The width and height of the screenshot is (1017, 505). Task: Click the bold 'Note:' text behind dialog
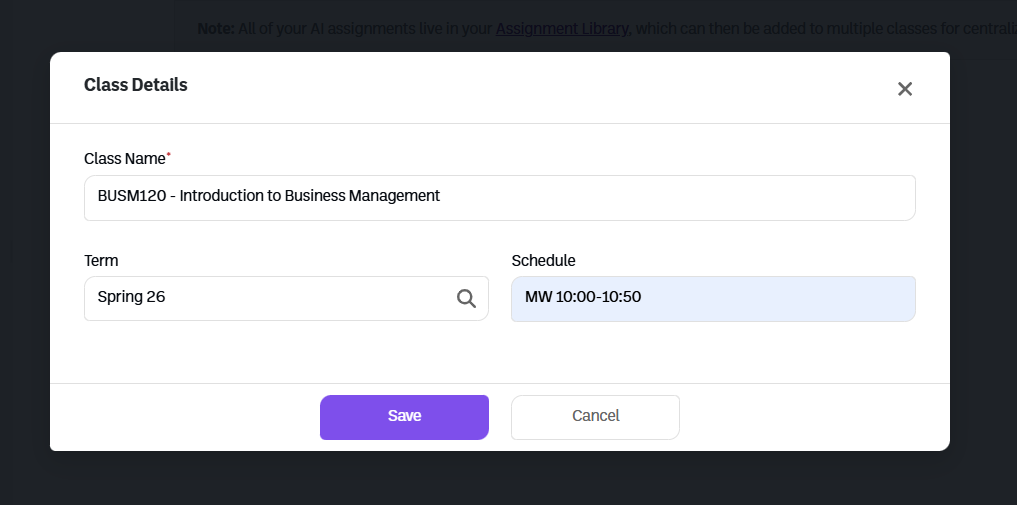click(x=216, y=29)
